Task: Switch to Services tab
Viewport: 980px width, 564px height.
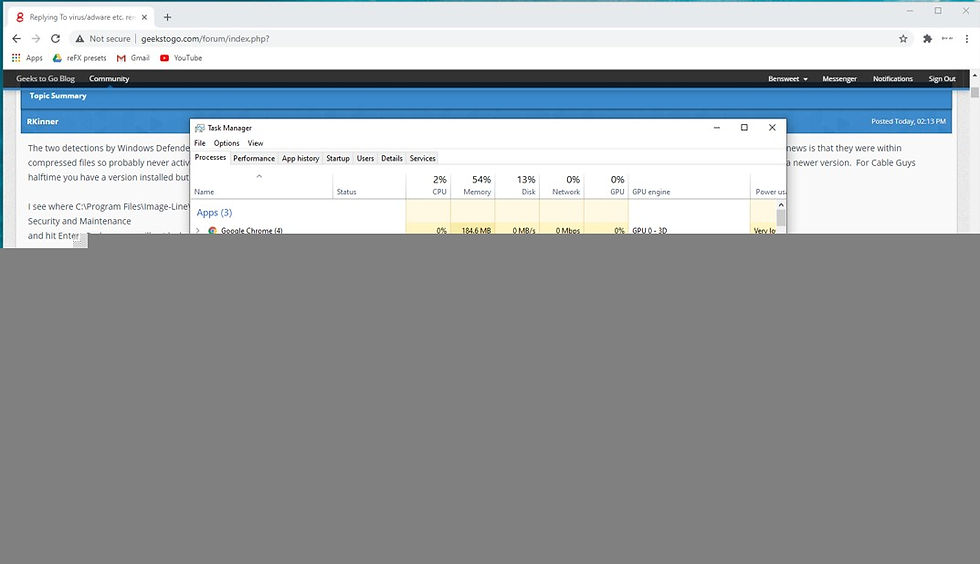Action: 422,158
